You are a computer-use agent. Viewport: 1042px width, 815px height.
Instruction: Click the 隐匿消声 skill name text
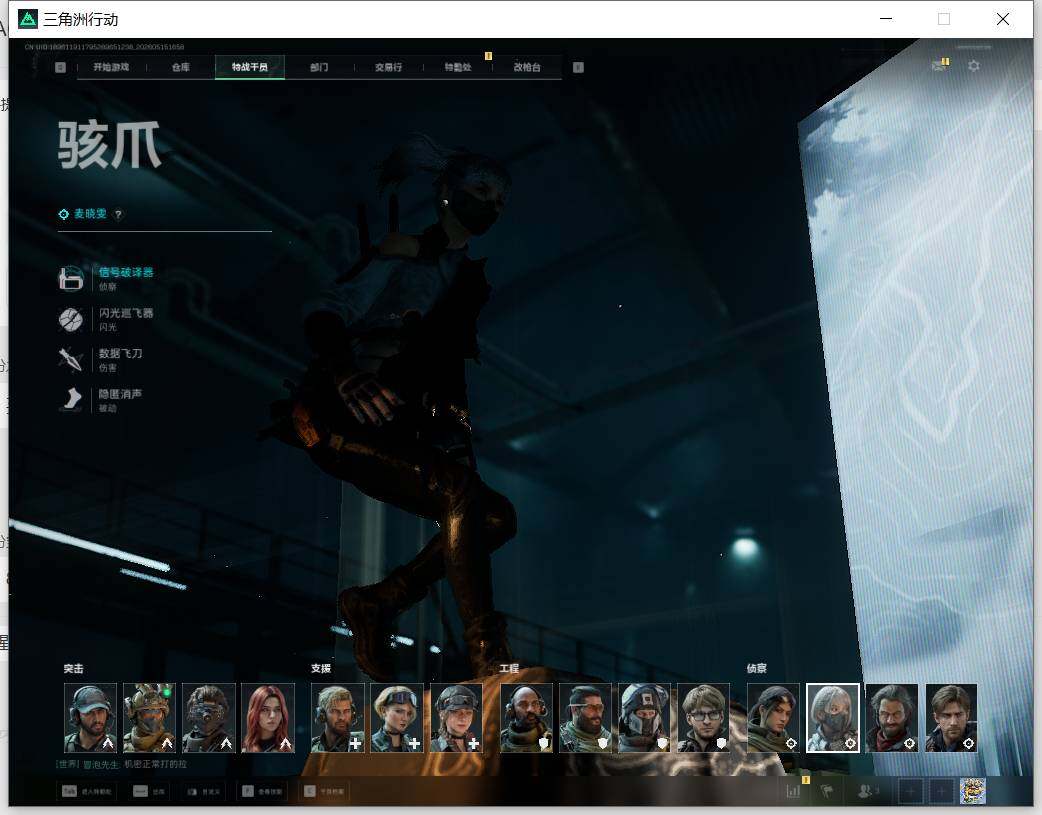[x=120, y=394]
